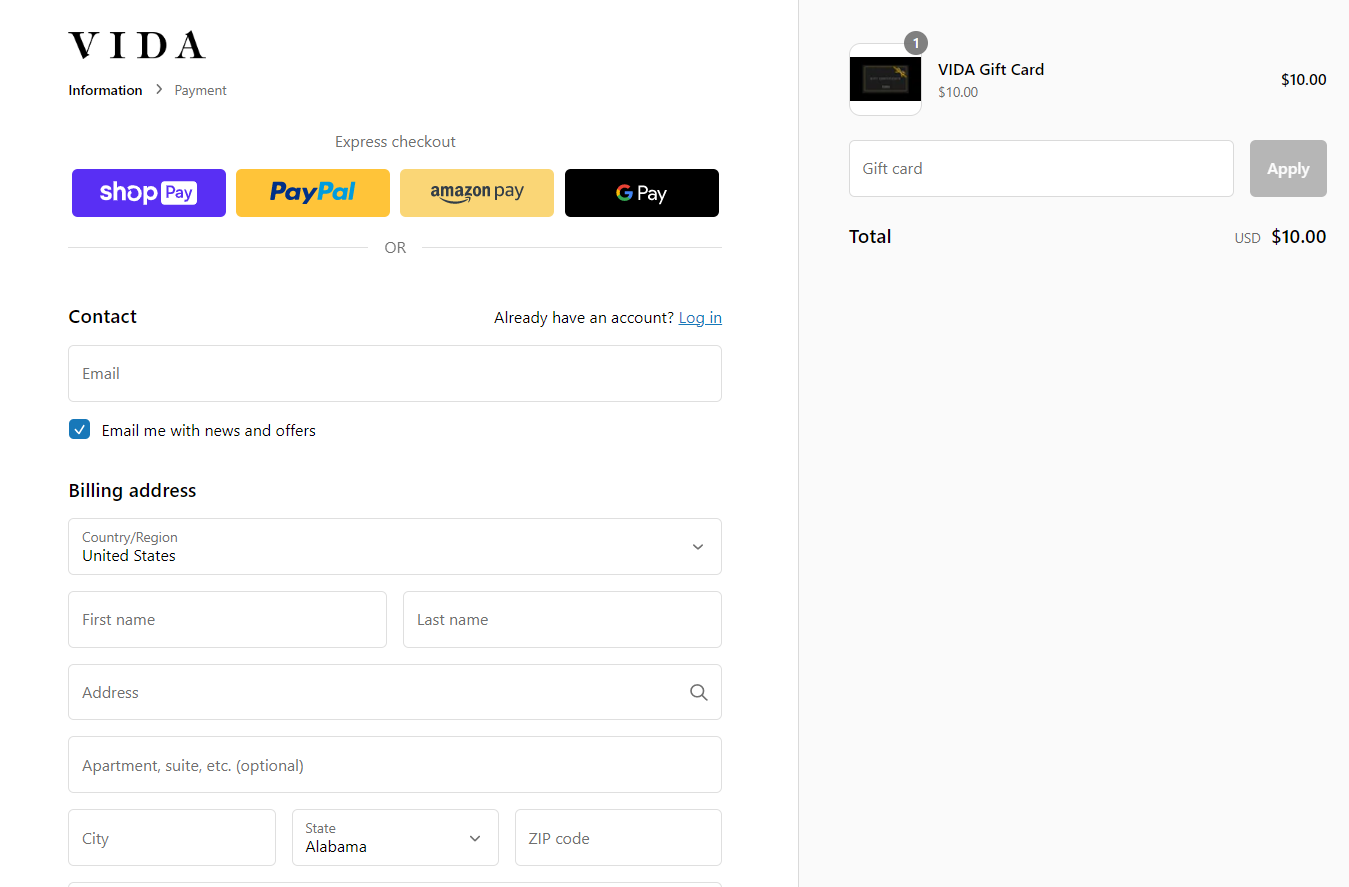Follow the Log in link
This screenshot has width=1349, height=887.
(x=700, y=318)
